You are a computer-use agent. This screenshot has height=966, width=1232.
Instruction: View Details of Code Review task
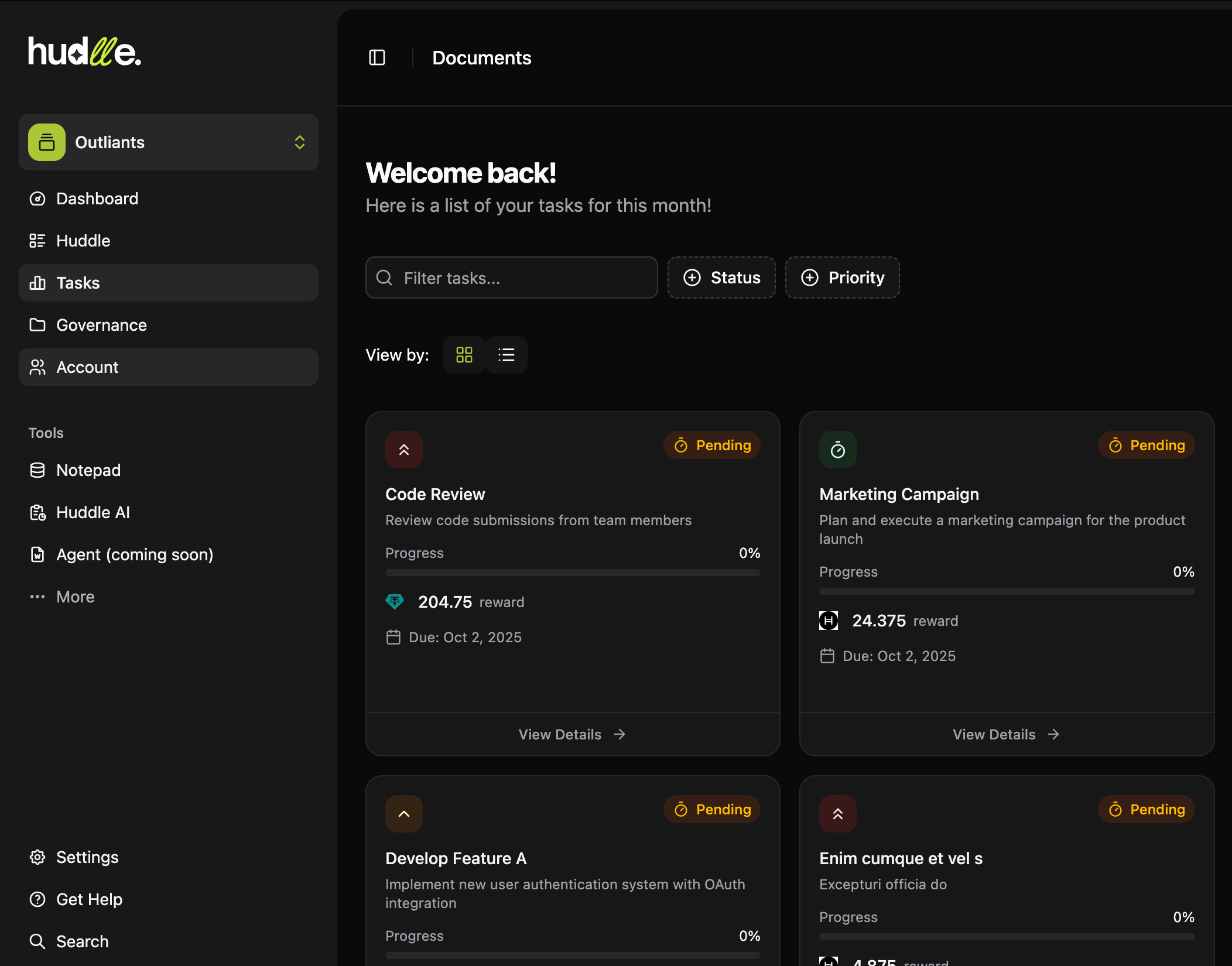point(572,734)
